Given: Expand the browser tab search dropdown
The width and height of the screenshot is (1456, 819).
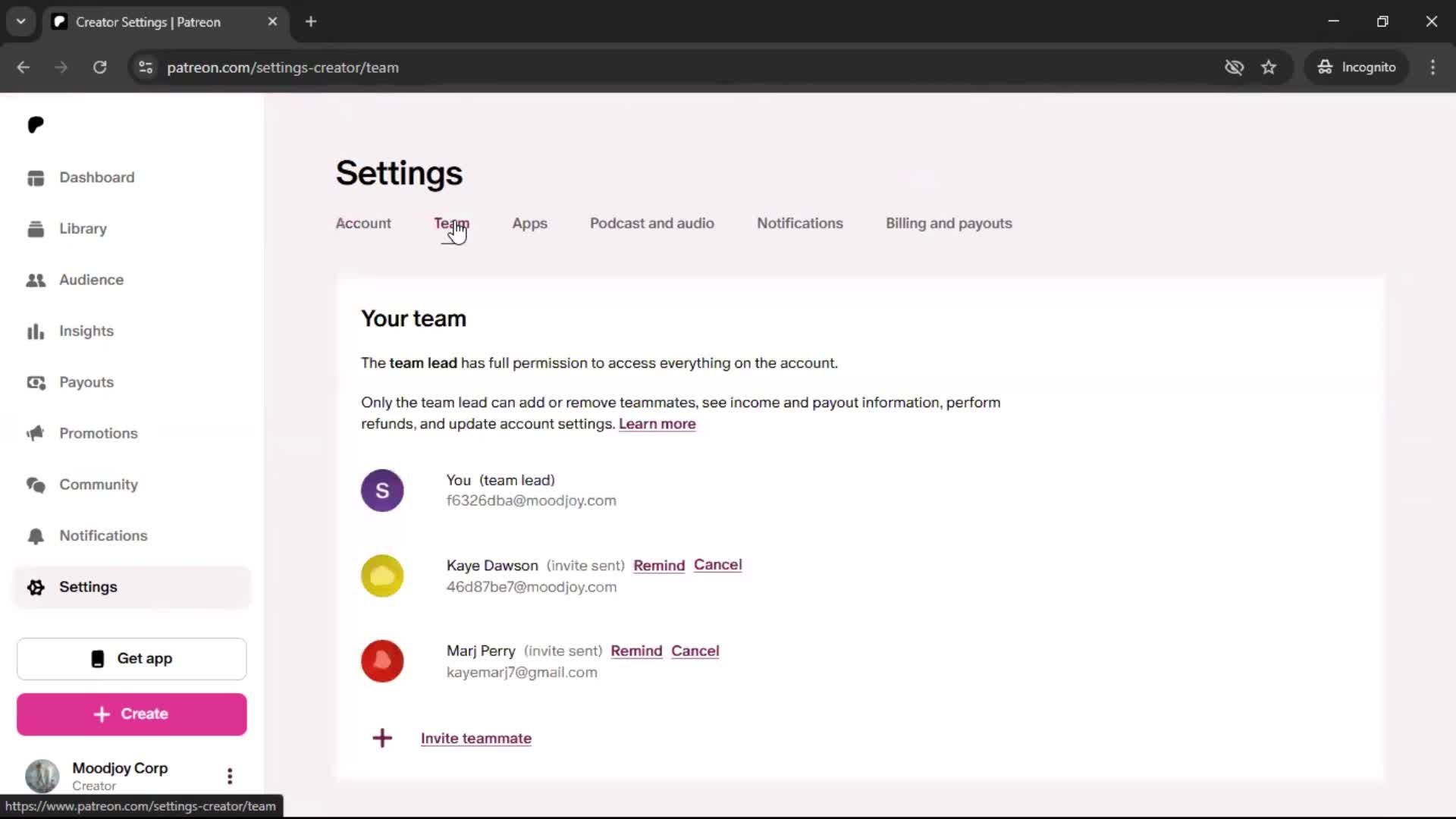Looking at the screenshot, I should [21, 22].
